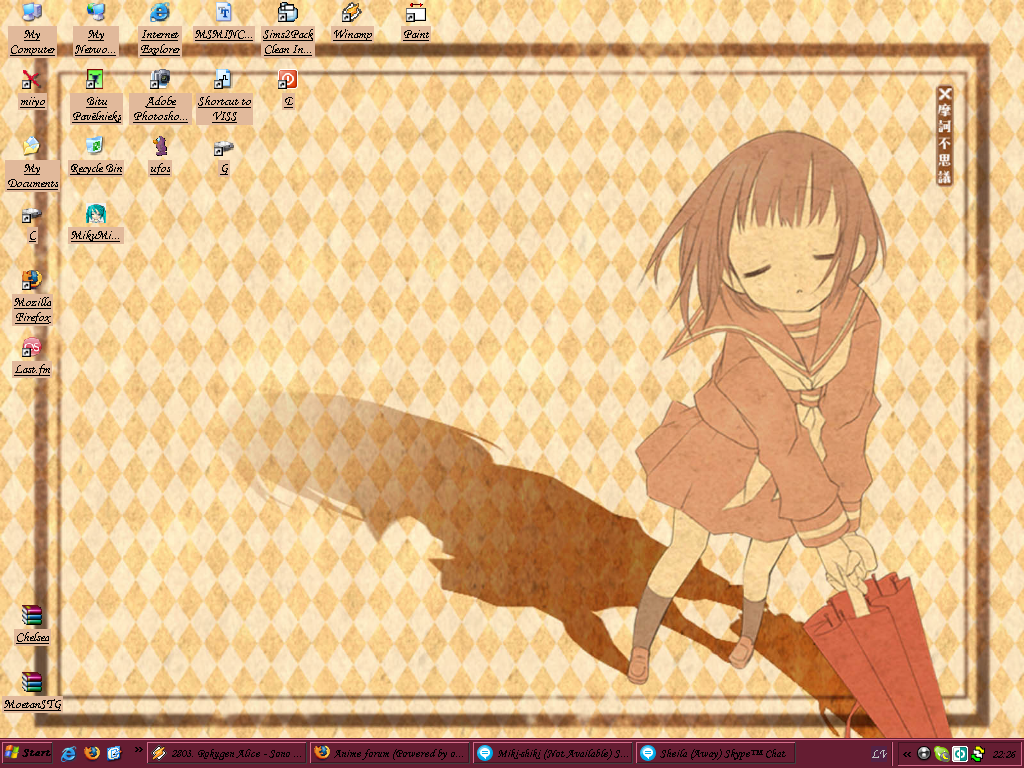Open the My Computer desktop icon
This screenshot has height=768, width=1024.
point(32,29)
